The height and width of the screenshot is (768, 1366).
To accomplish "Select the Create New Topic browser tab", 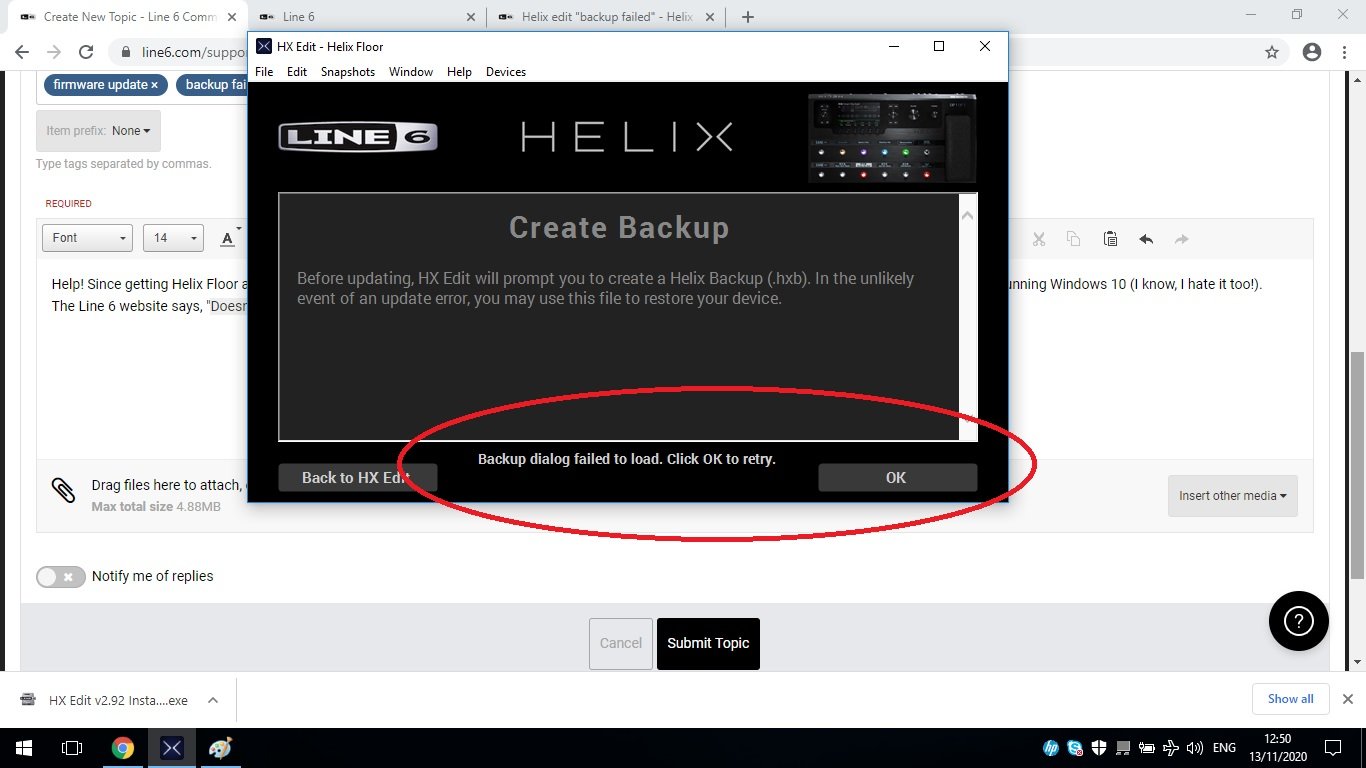I will click(127, 17).
